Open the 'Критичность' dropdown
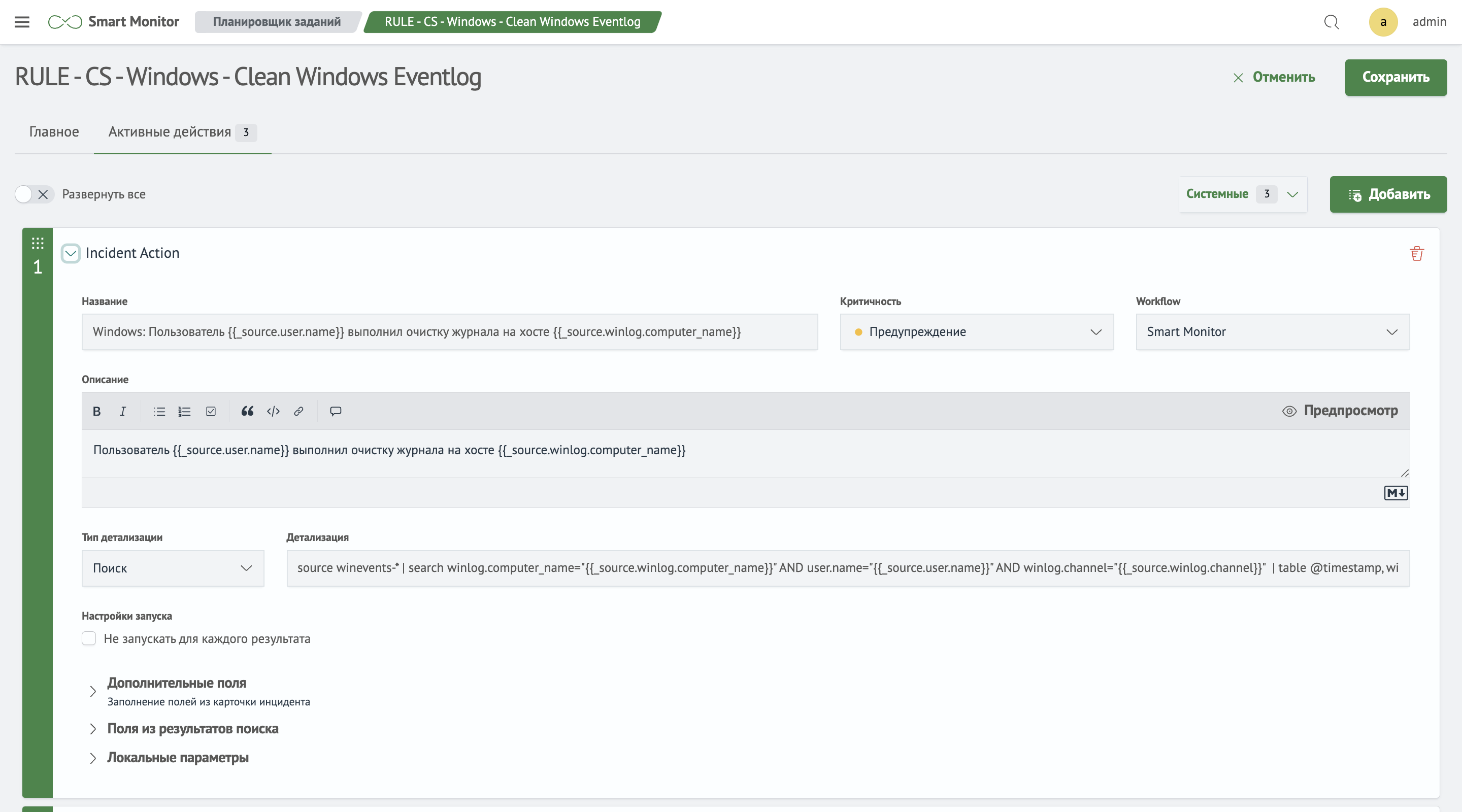This screenshot has height=812, width=1462. point(976,332)
